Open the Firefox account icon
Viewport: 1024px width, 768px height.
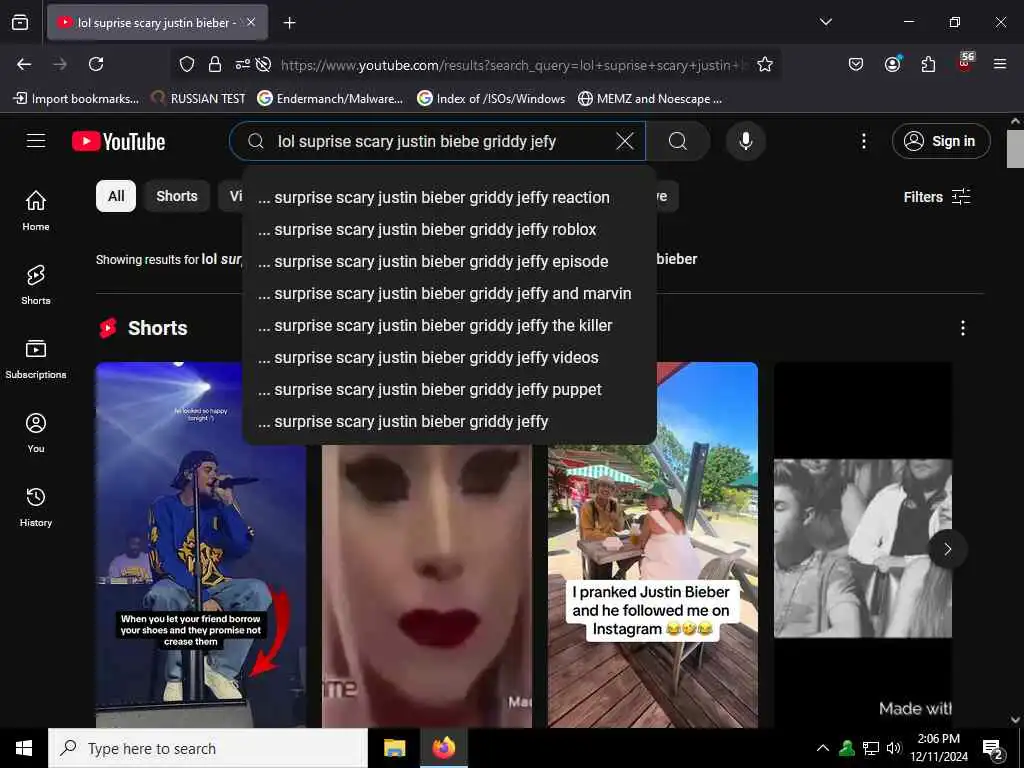click(892, 64)
